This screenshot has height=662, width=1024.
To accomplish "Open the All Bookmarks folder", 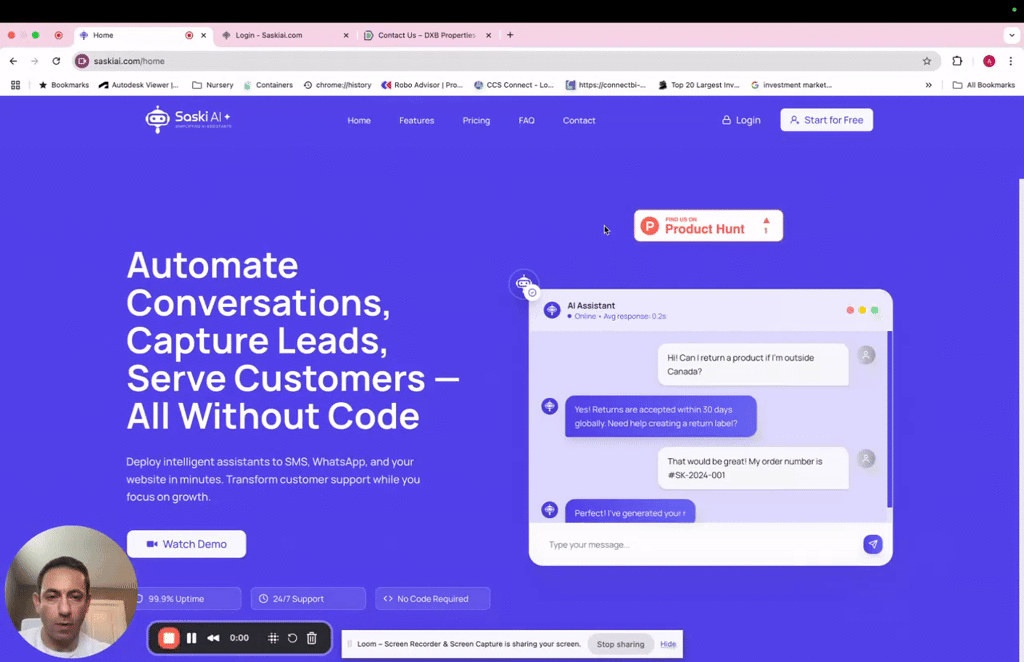I will [x=984, y=85].
